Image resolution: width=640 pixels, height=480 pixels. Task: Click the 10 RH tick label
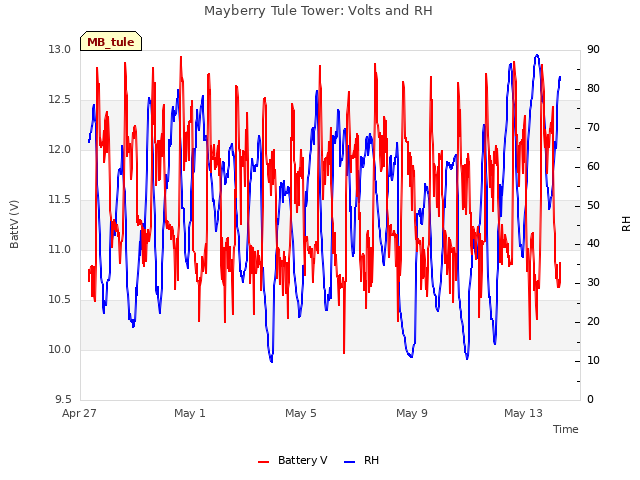pyautogui.click(x=593, y=360)
